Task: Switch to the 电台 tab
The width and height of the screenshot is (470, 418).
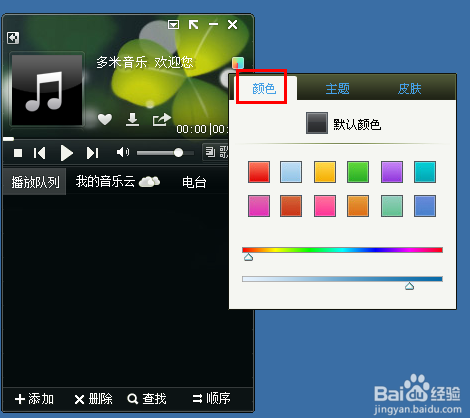Action: pos(194,182)
